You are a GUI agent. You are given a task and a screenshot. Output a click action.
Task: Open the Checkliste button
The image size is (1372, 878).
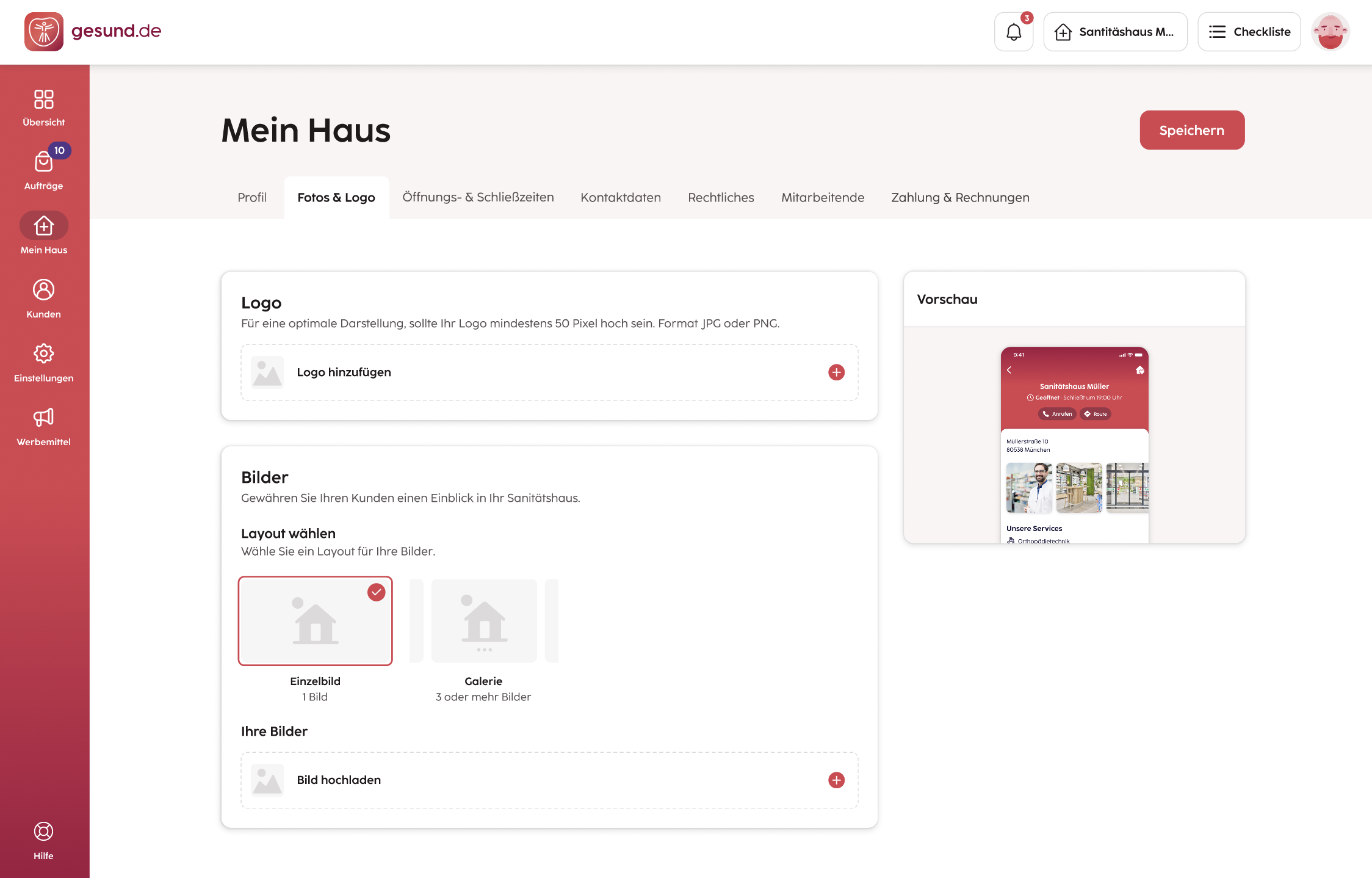click(x=1249, y=32)
